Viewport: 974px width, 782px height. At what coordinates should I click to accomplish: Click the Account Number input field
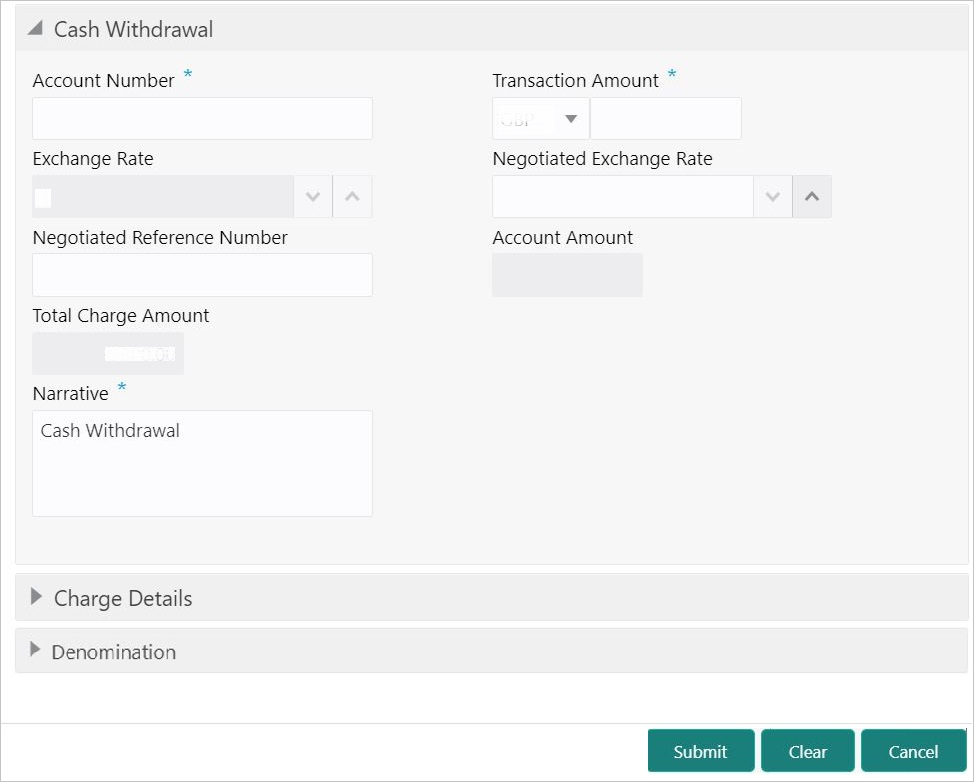(203, 118)
